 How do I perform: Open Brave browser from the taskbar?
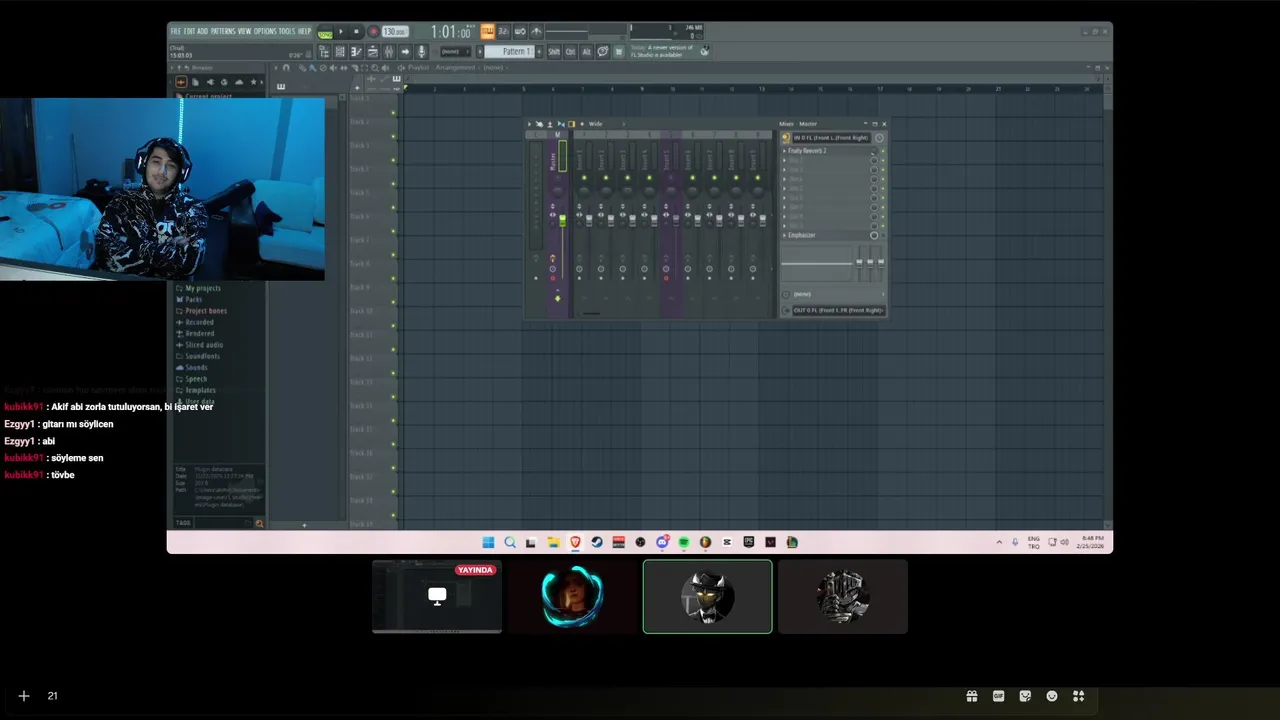pyautogui.click(x=575, y=542)
